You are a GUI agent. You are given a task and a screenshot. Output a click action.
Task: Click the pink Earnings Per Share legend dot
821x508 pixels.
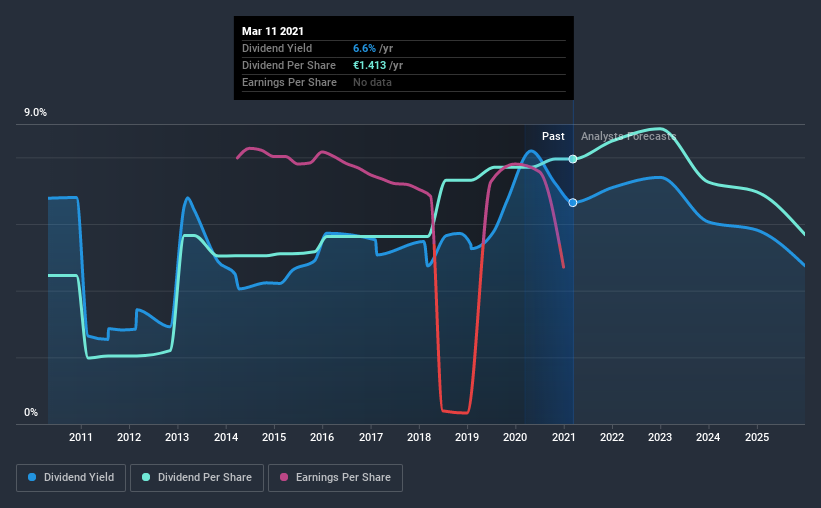(284, 477)
